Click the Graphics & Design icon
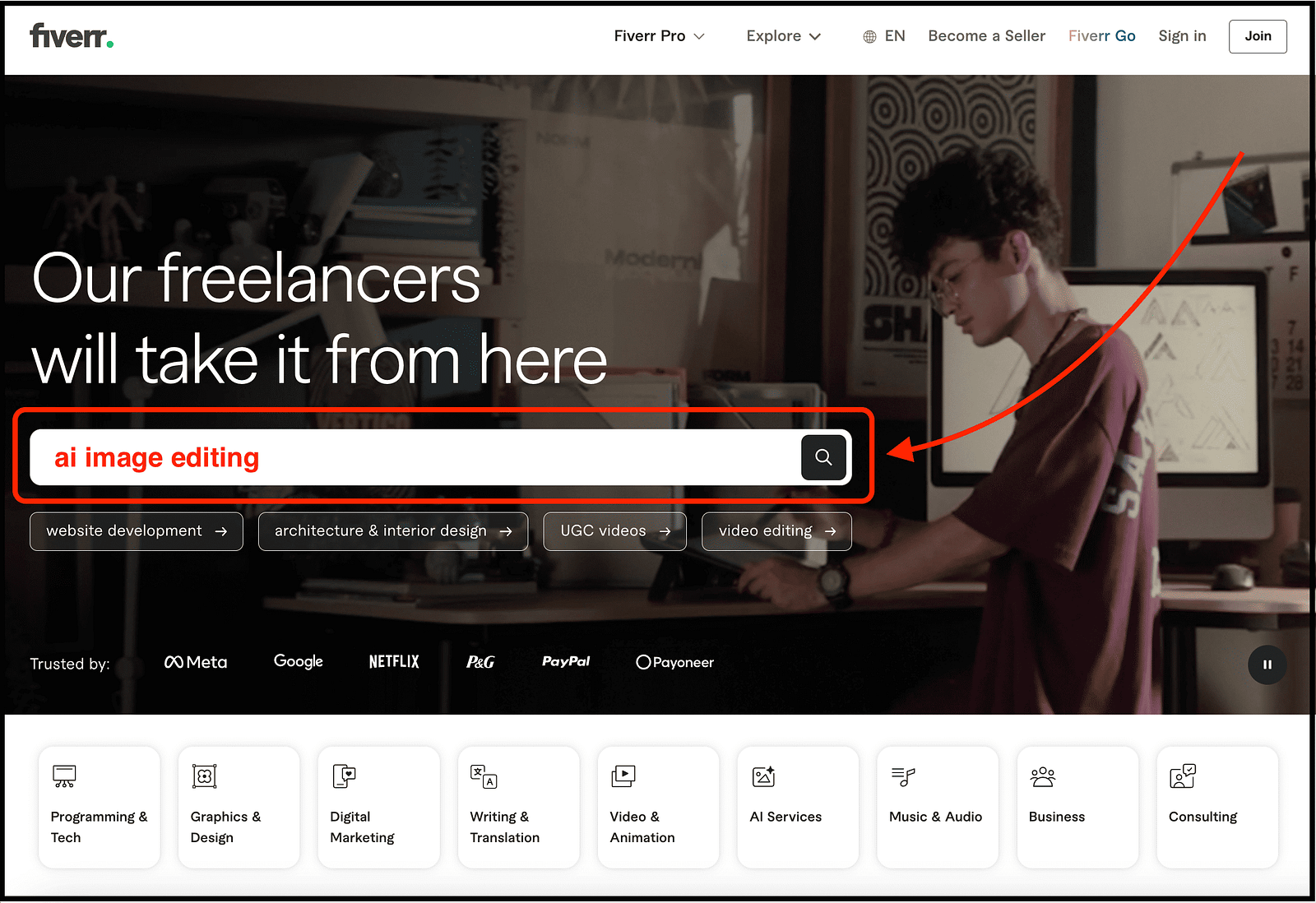Viewport: 1316px width, 903px height. [204, 776]
